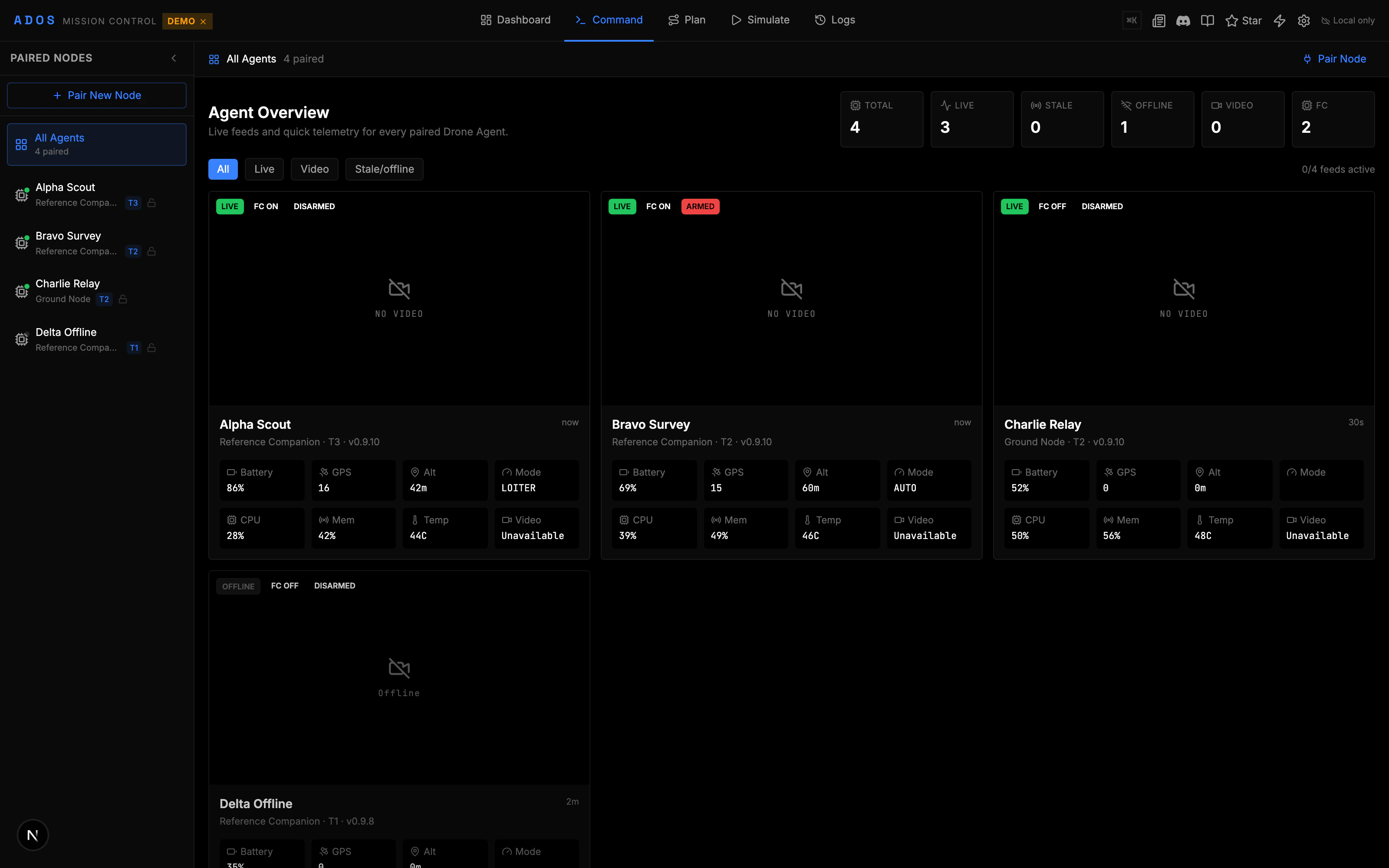1389x868 pixels.
Task: Click Alpha Scout lock icon in sidebar
Action: tap(151, 203)
